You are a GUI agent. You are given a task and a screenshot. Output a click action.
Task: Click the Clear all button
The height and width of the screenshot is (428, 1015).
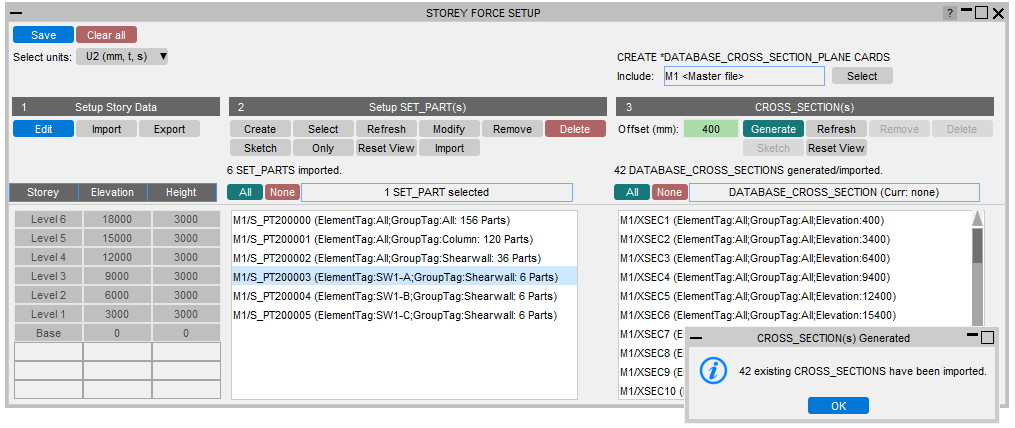coord(106,35)
